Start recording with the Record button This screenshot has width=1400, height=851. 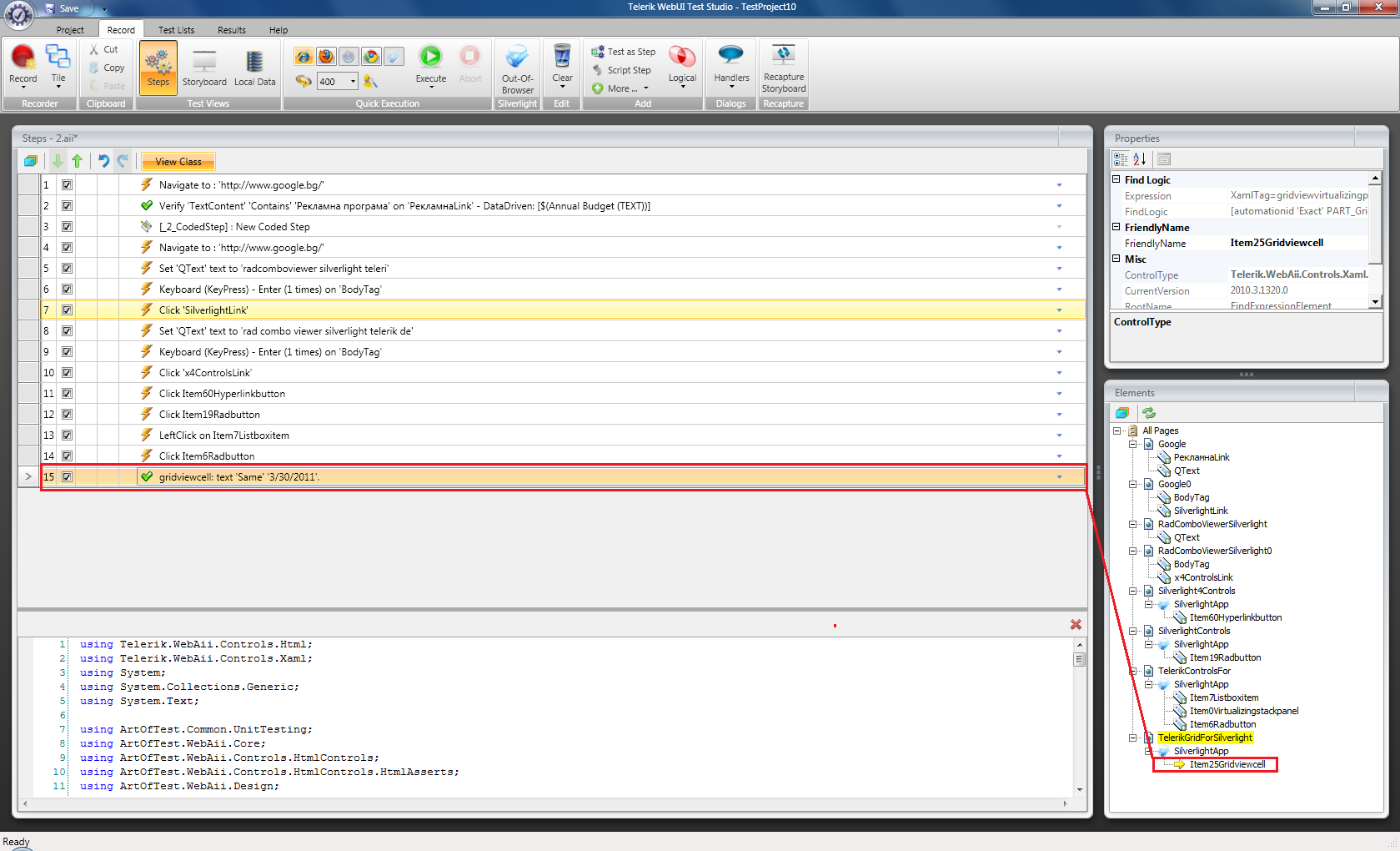click(x=23, y=65)
